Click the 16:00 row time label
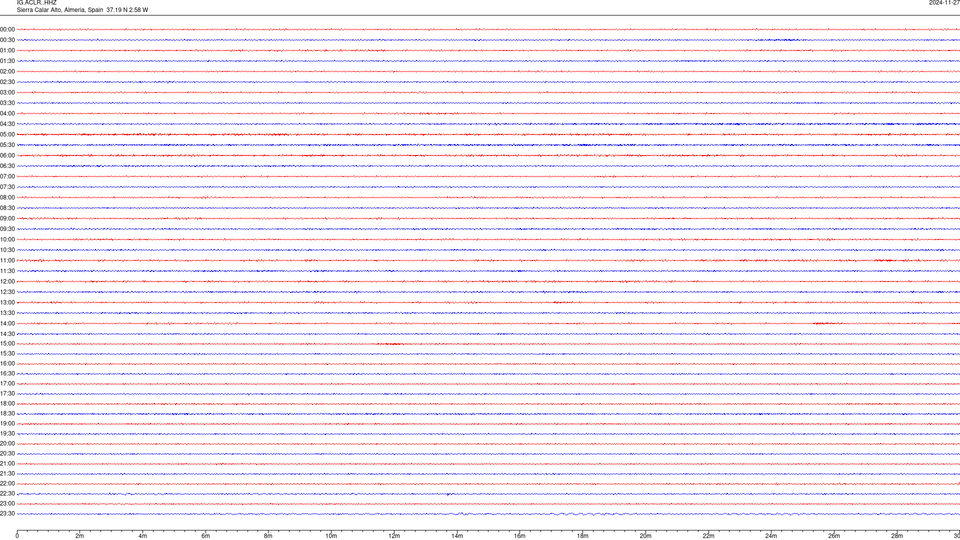Screen dimensions: 960x540 (x=7, y=364)
